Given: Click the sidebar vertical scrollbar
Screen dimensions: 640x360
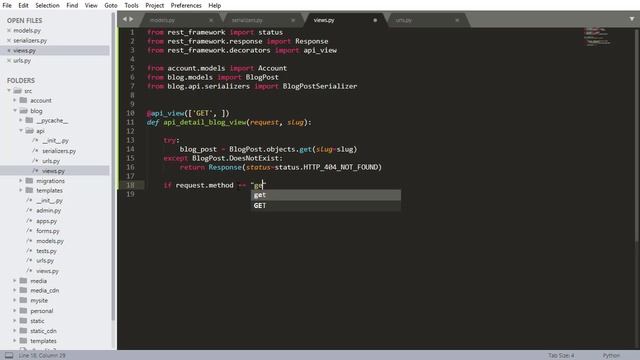Looking at the screenshot, I should coord(113,167).
